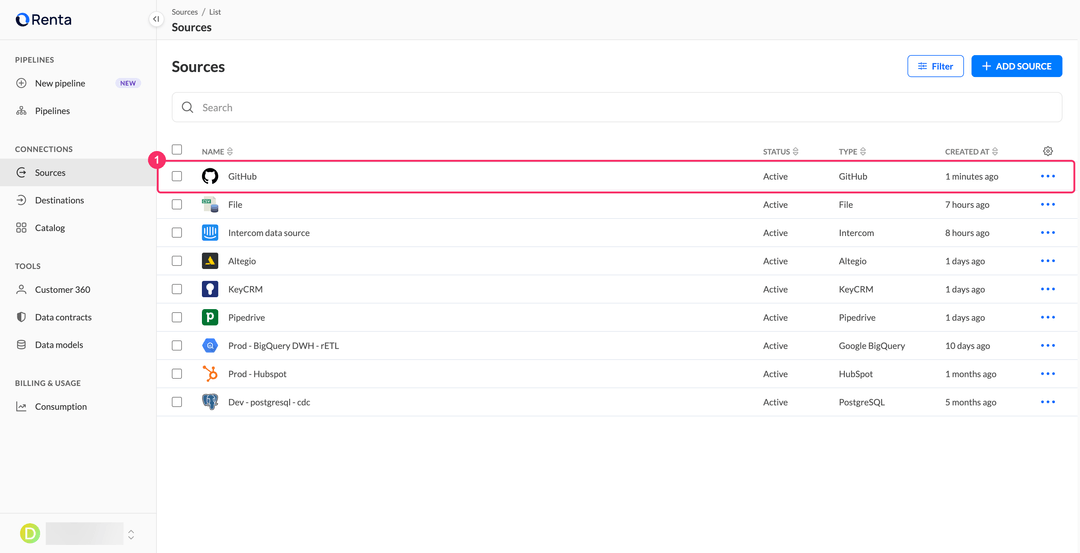Check the Intercom data source checkbox
The width and height of the screenshot is (1080, 553).
tap(177, 233)
